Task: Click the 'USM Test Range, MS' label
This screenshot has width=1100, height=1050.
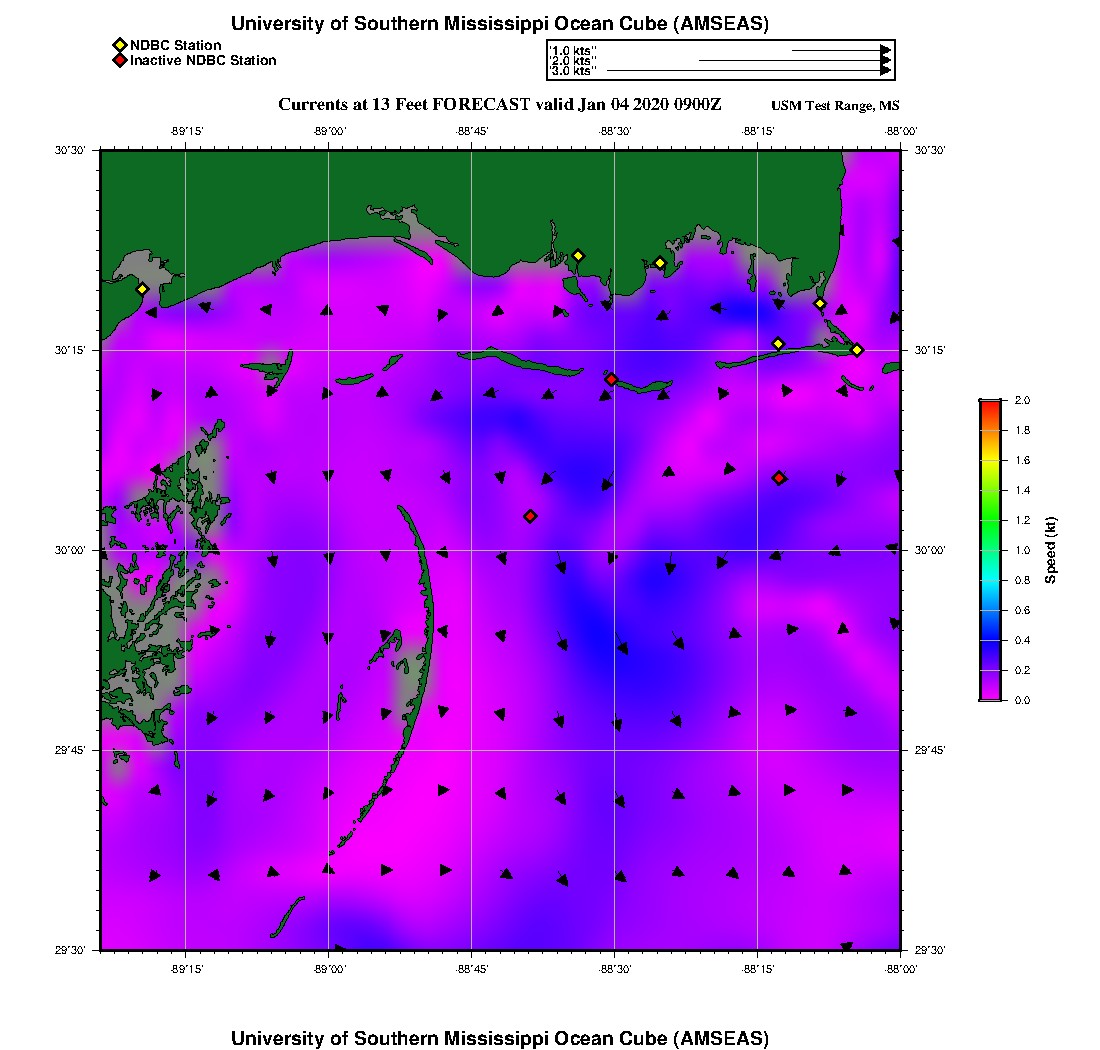Action: point(835,106)
